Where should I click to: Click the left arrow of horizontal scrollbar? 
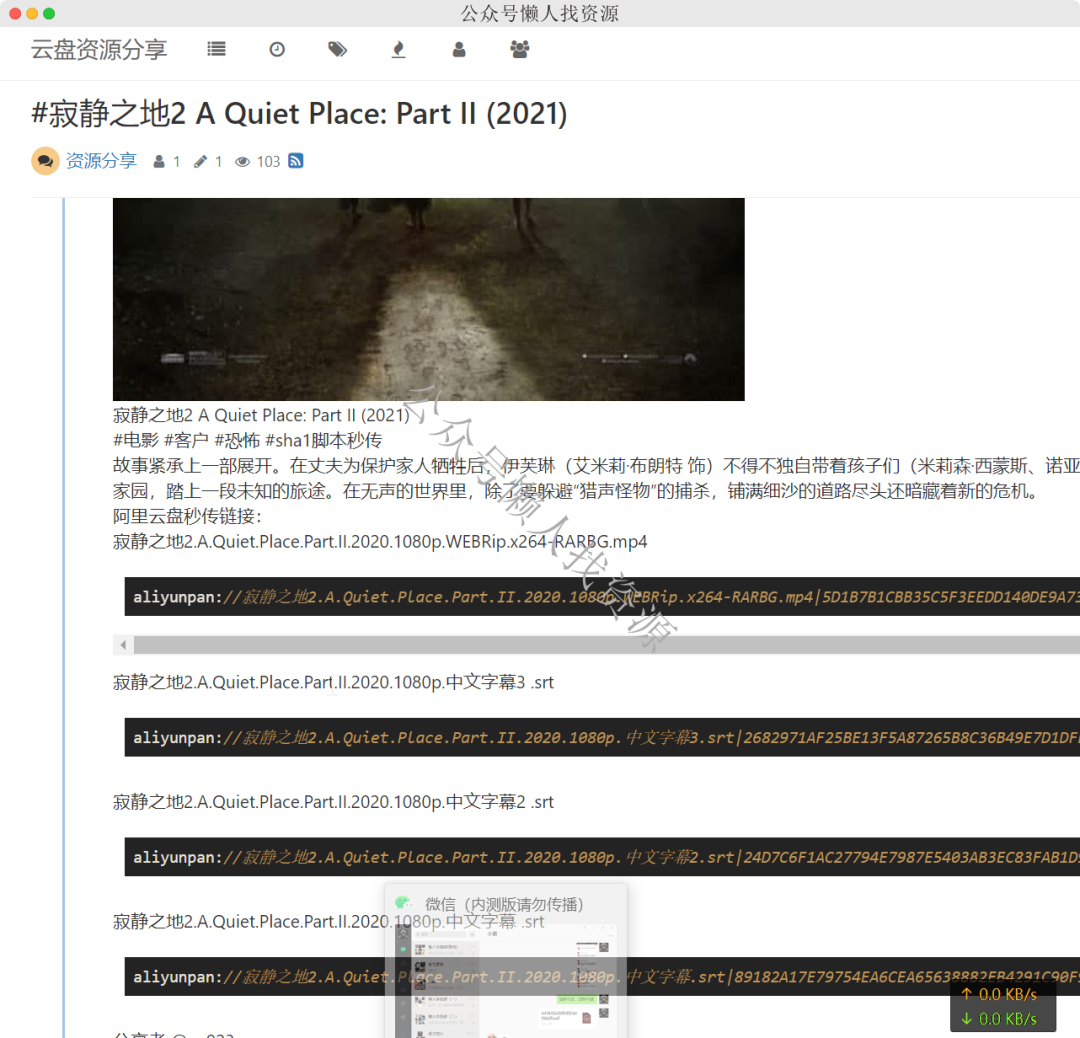(x=123, y=645)
